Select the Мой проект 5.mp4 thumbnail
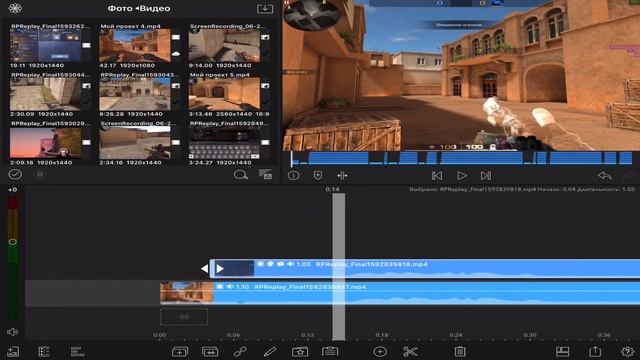Screen dimensions: 640x360 click(x=224, y=94)
